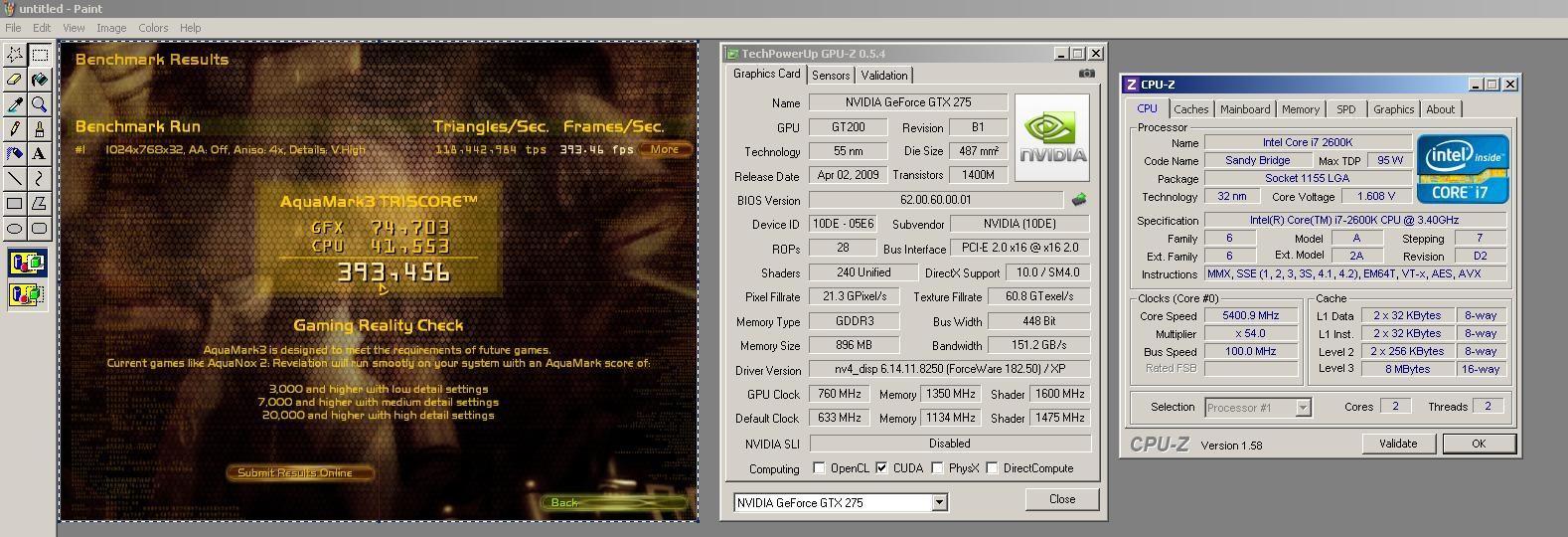Open the GPU selection dropdown in GPU-Z
Image resolution: width=1568 pixels, height=537 pixels.
pos(939,503)
